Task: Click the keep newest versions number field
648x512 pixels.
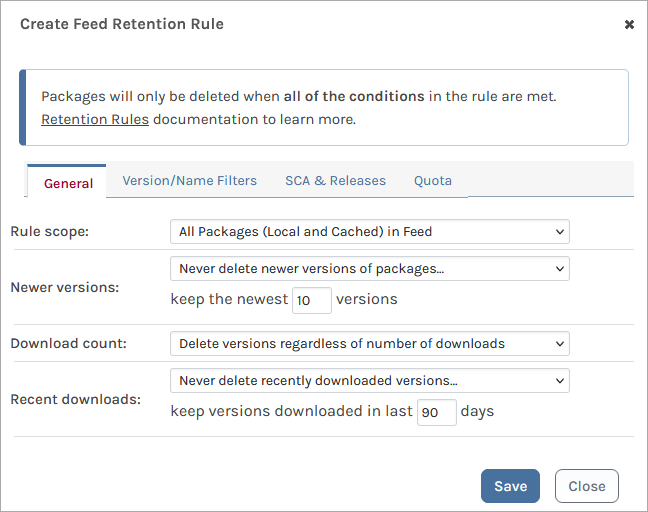Action: (x=311, y=300)
